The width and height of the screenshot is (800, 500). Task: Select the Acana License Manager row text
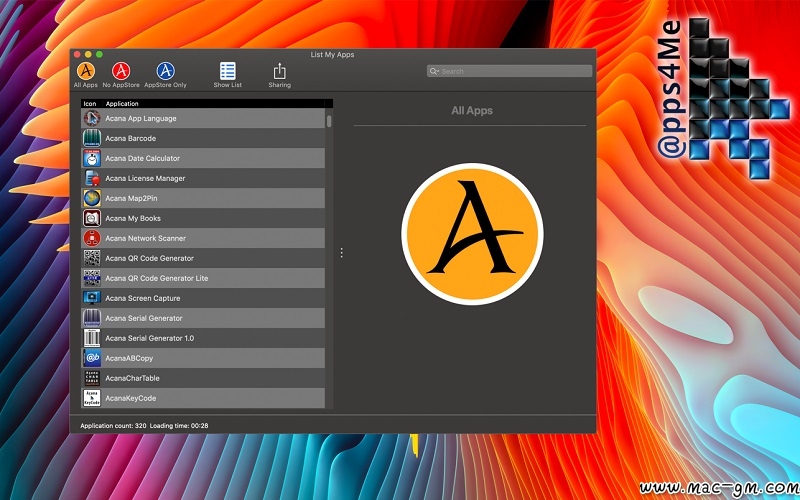coord(145,178)
